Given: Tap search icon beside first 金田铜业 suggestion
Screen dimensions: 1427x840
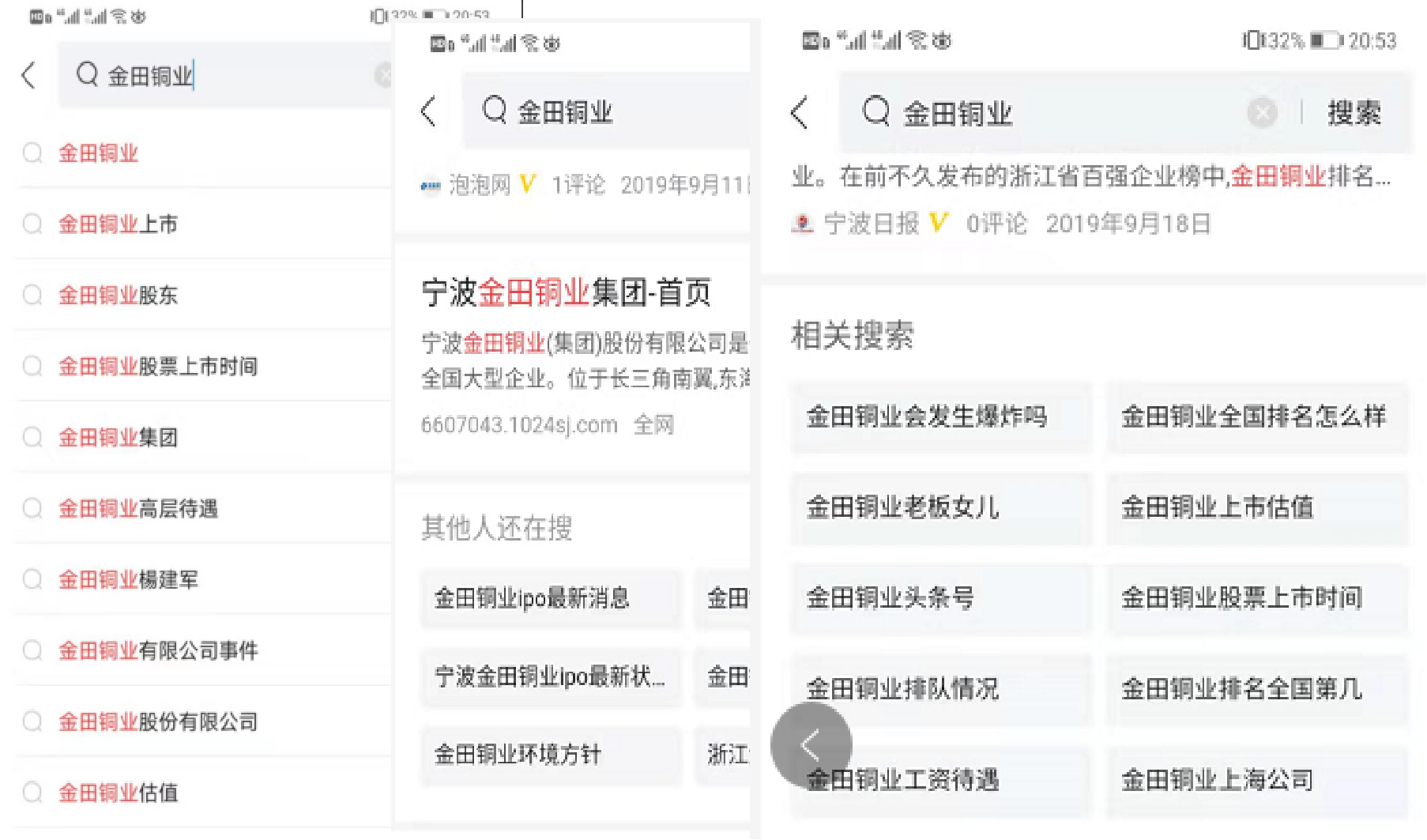Looking at the screenshot, I should 32,153.
